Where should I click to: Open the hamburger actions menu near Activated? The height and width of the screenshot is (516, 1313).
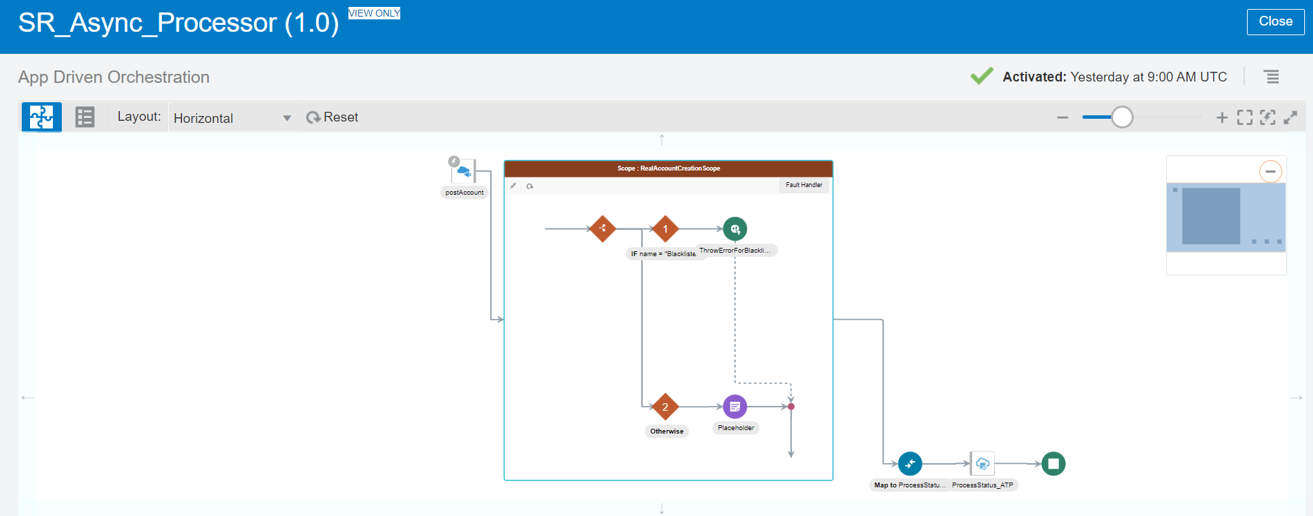[1271, 77]
